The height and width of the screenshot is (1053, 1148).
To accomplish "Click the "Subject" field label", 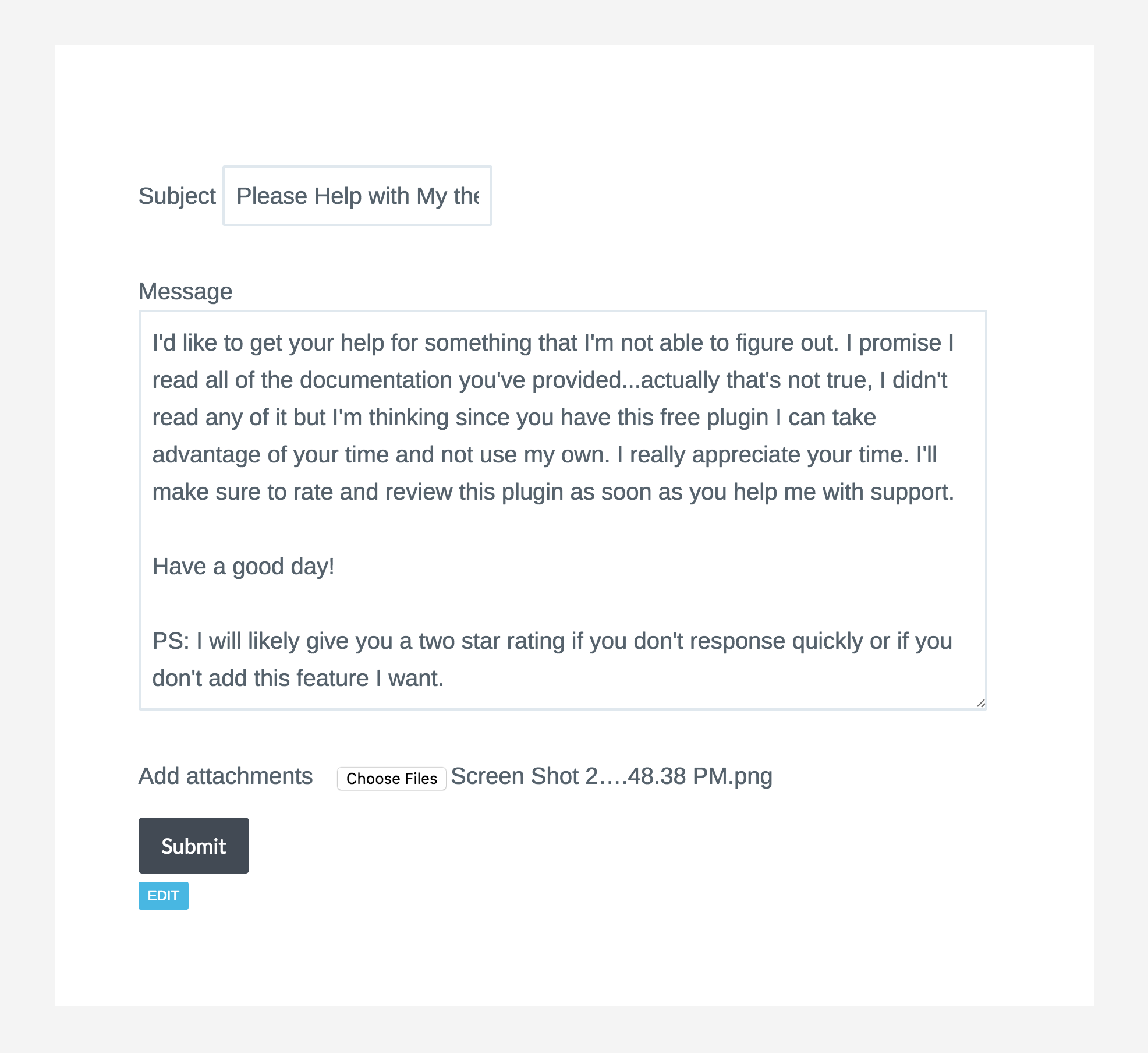I will coord(177,196).
